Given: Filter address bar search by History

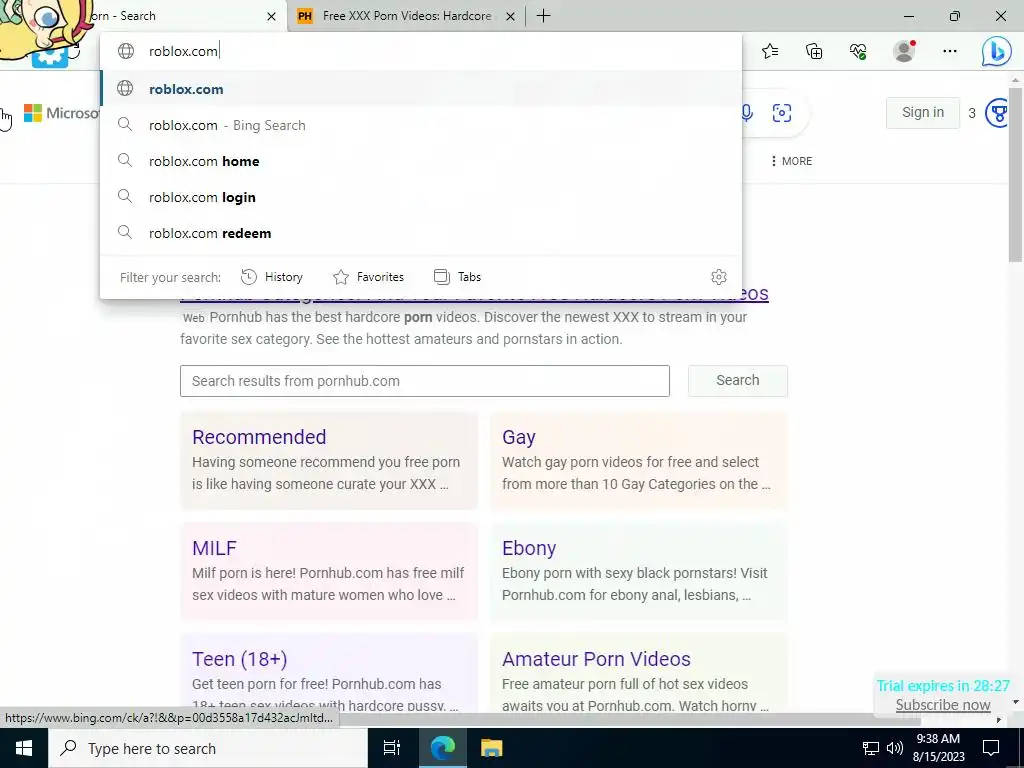Looking at the screenshot, I should point(272,277).
